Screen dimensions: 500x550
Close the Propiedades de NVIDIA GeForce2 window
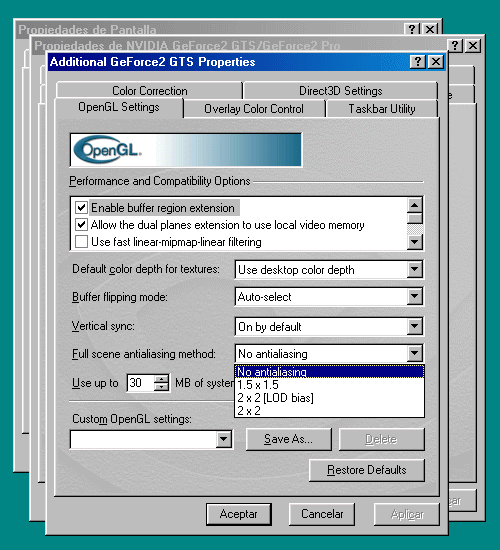(473, 45)
